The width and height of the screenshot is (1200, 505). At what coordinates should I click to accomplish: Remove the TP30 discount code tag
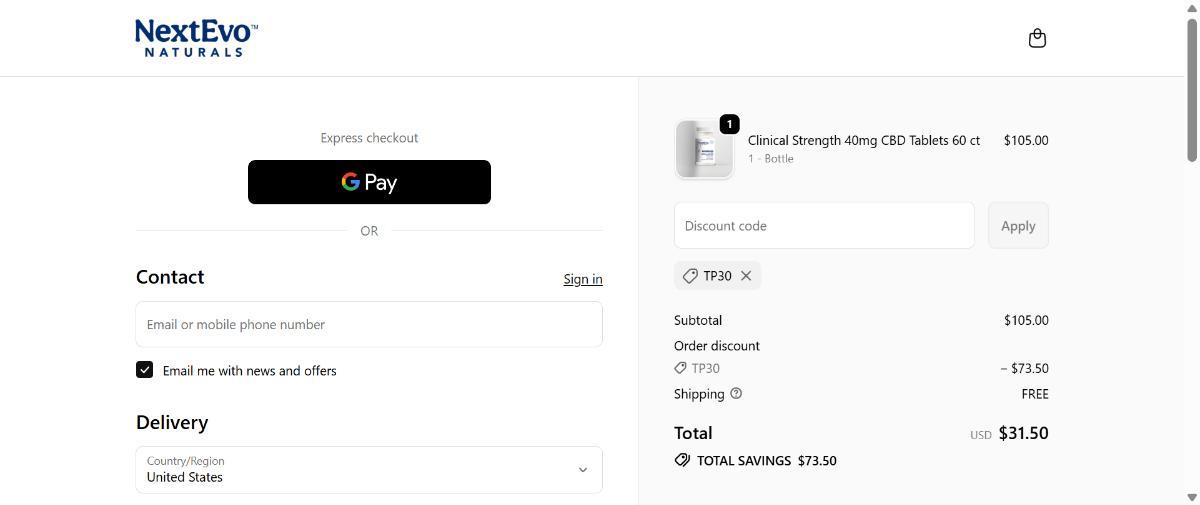(746, 276)
